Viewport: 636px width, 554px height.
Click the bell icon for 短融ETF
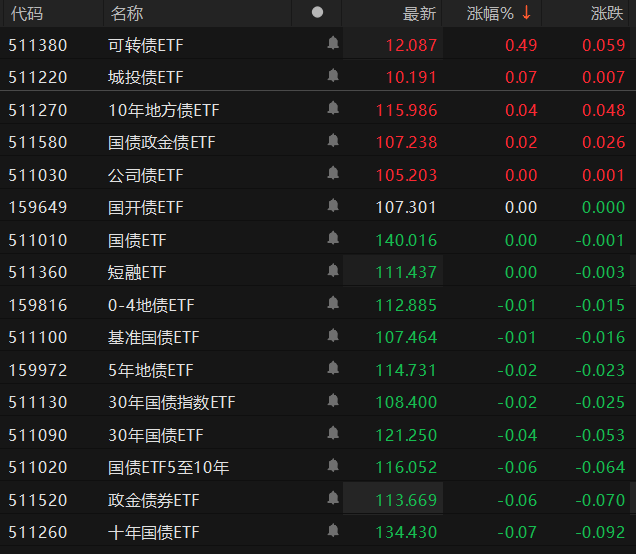click(x=332, y=272)
